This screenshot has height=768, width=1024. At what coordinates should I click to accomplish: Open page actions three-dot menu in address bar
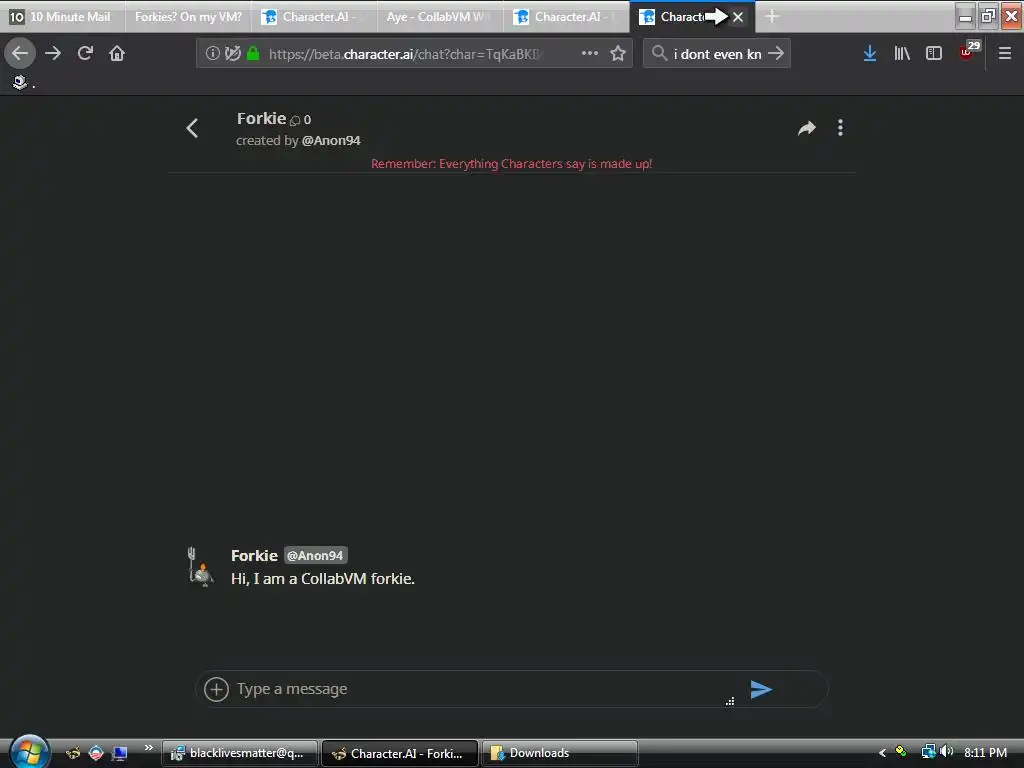(590, 53)
